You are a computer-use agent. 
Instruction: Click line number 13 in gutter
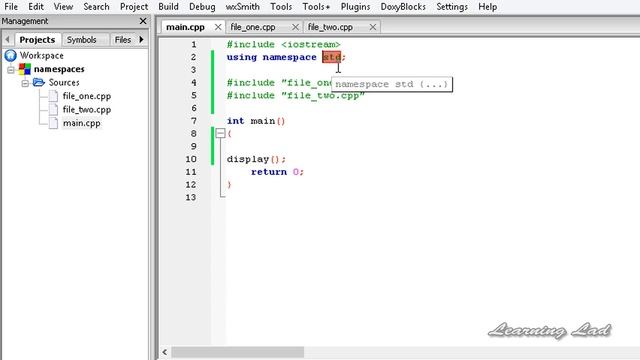coord(191,198)
